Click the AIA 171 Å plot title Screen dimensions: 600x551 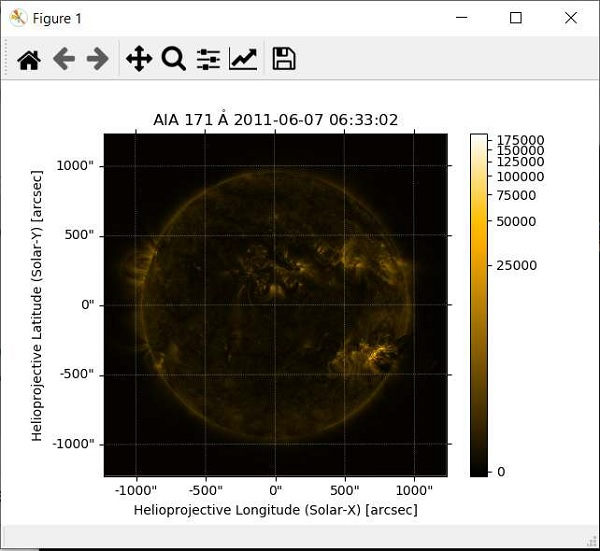click(275, 120)
